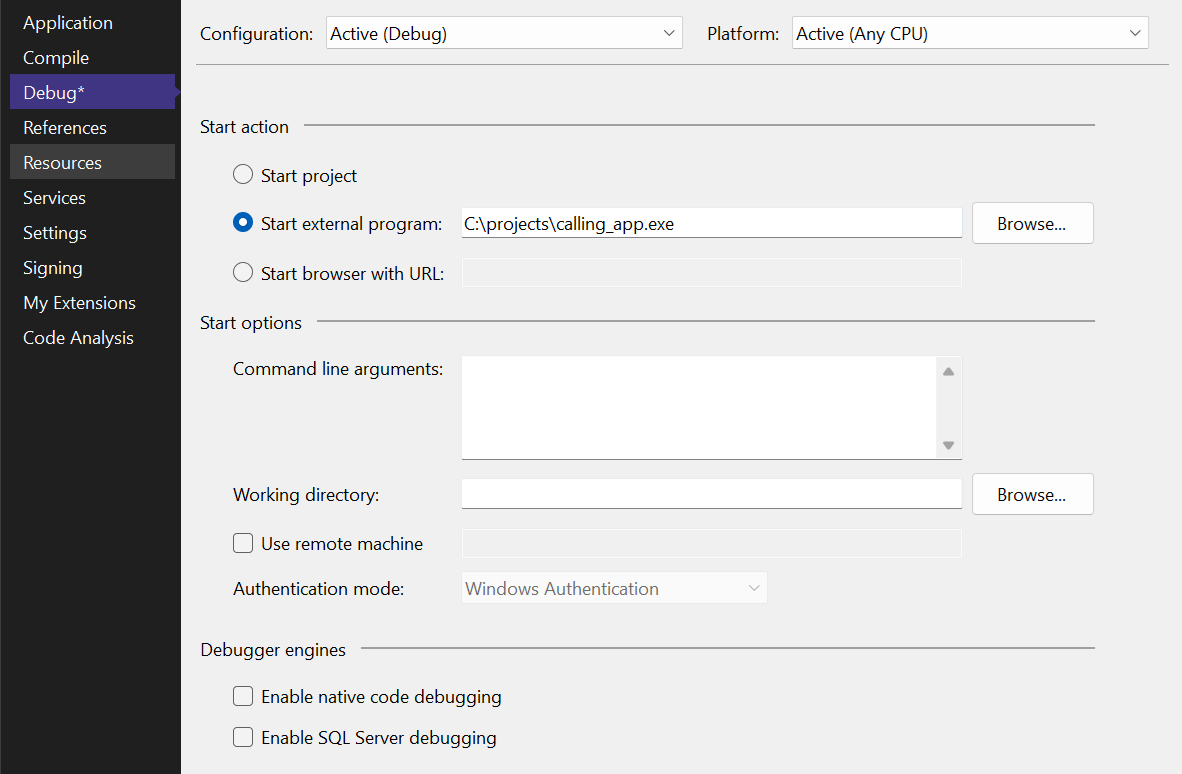Screen dimensions: 1182x774
Task: Enable native code debugging
Action: click(242, 696)
